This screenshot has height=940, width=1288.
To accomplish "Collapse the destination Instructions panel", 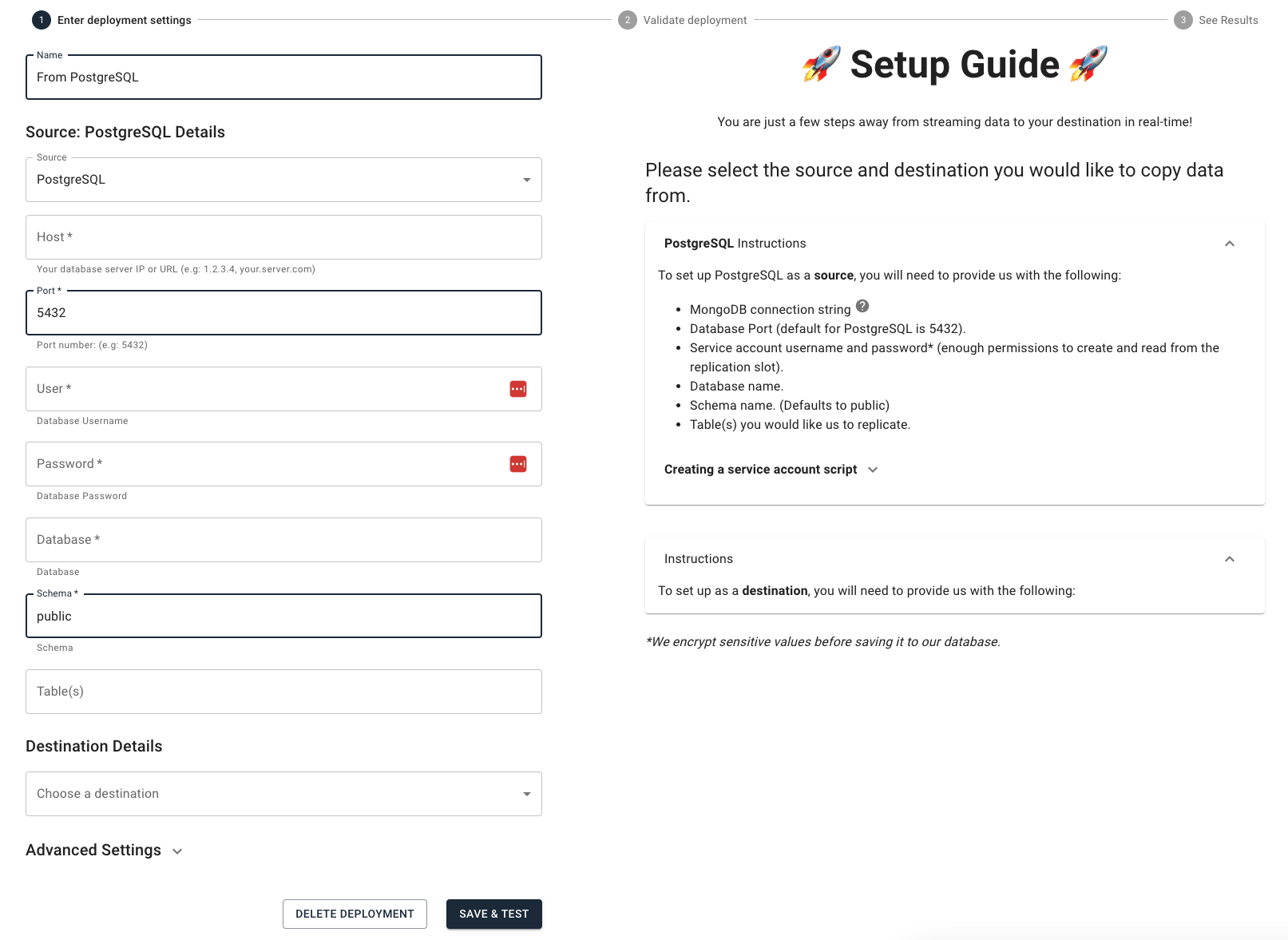I will (x=1230, y=559).
